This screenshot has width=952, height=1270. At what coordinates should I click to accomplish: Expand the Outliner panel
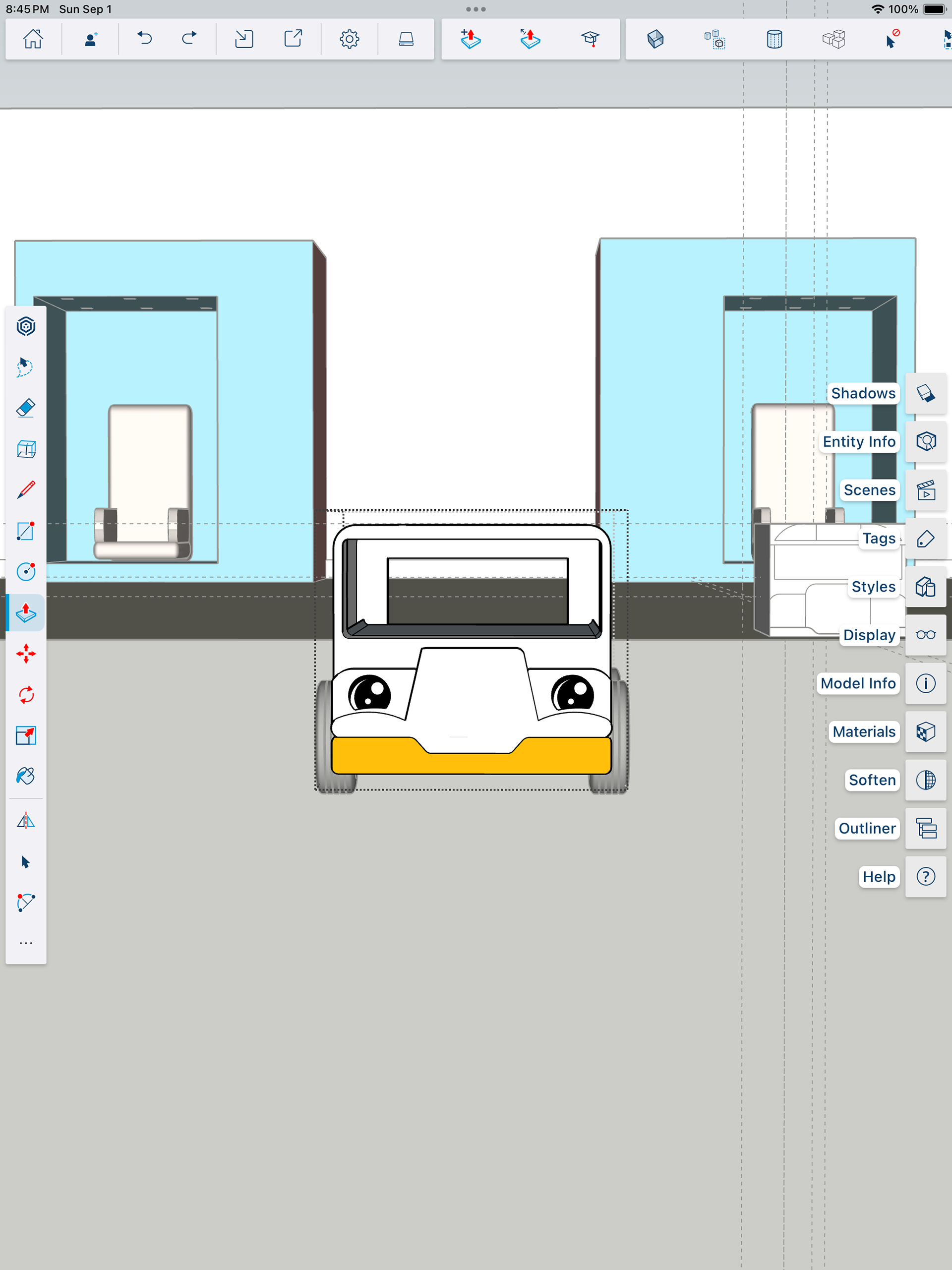point(926,829)
